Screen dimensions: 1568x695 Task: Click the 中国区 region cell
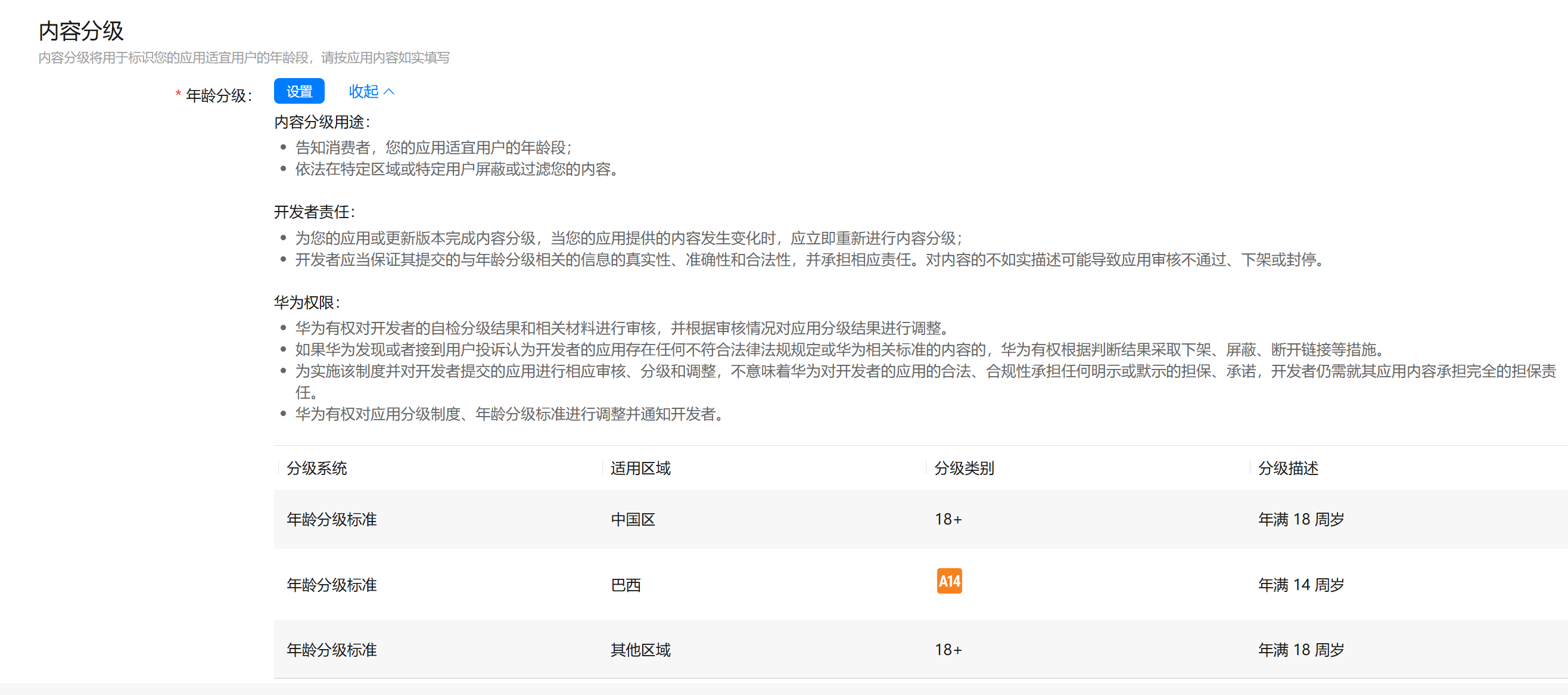[633, 519]
